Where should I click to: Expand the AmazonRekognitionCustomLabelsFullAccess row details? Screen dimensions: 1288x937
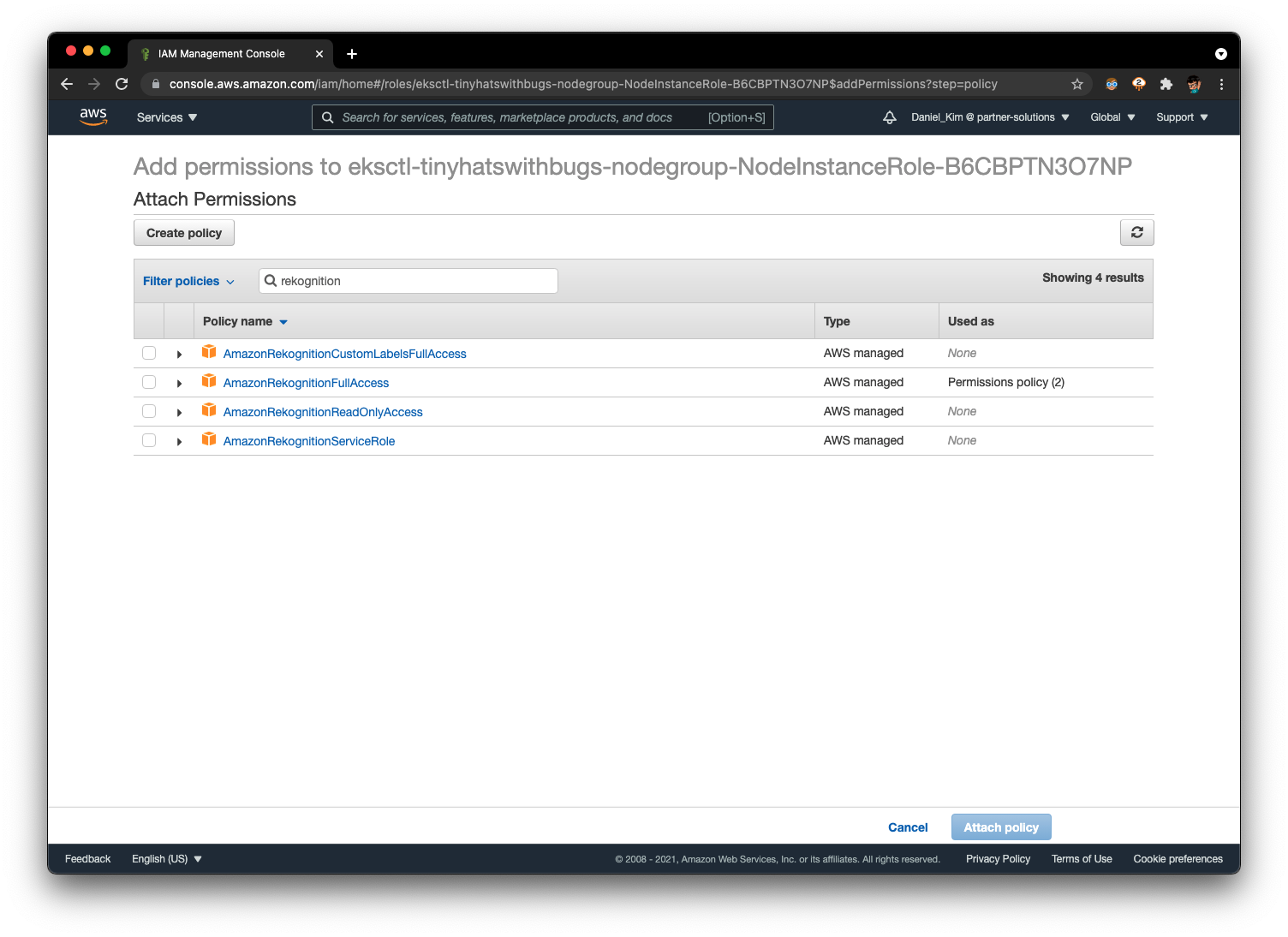point(179,354)
